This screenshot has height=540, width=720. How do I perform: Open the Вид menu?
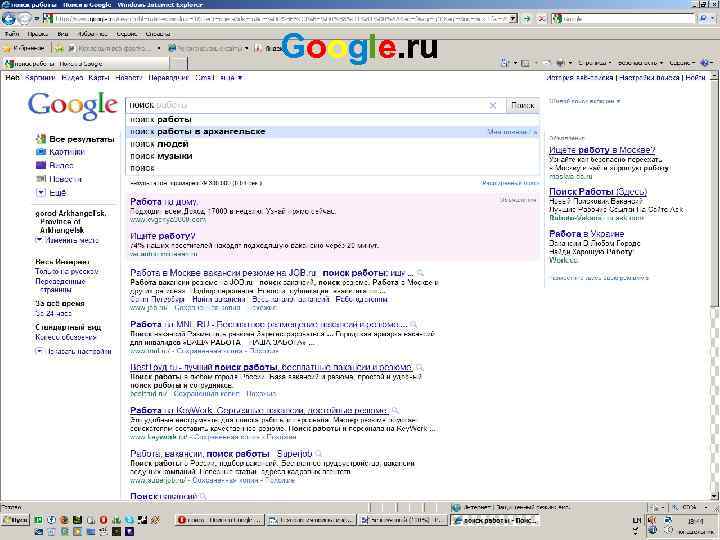[63, 34]
